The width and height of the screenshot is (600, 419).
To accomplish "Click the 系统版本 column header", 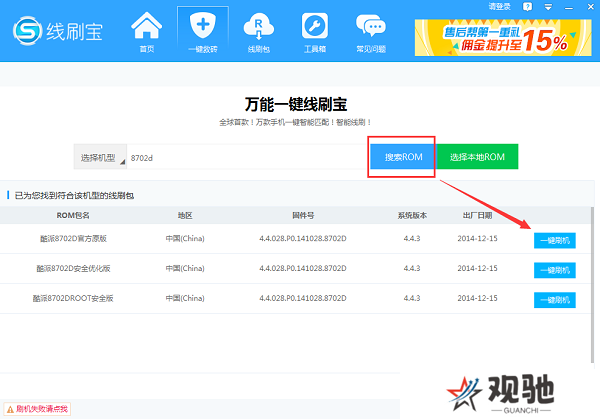I will [x=412, y=215].
